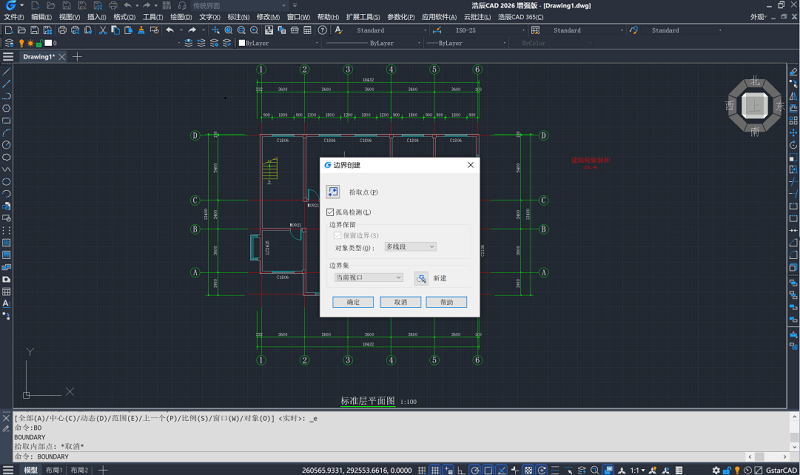The image size is (800, 475).
Task: Open the 文件(F) menu
Action: [x=14, y=17]
